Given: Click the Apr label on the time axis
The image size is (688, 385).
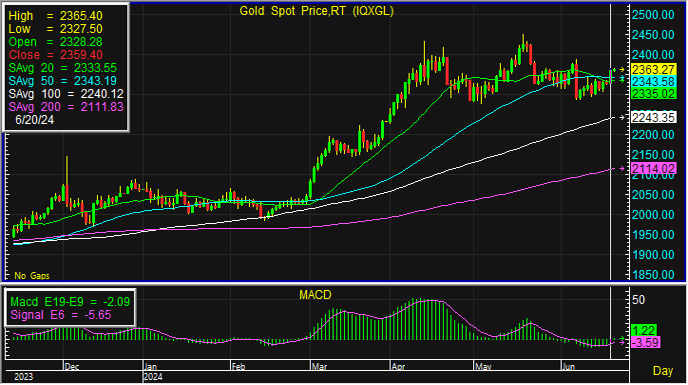Looking at the screenshot, I should click(x=398, y=367).
